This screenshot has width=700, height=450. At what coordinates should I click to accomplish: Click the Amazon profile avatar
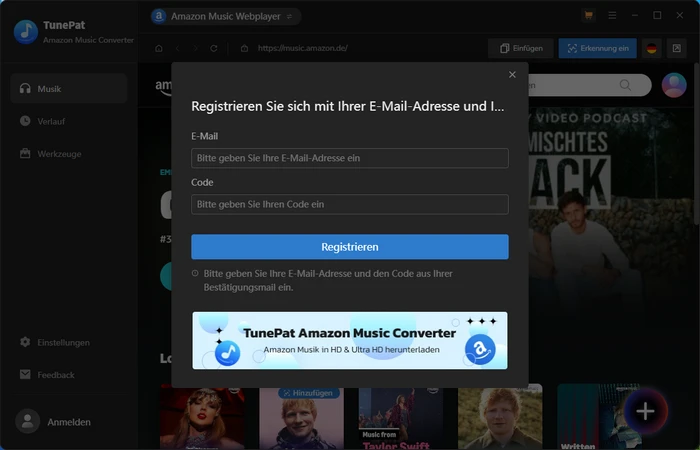[x=674, y=85]
